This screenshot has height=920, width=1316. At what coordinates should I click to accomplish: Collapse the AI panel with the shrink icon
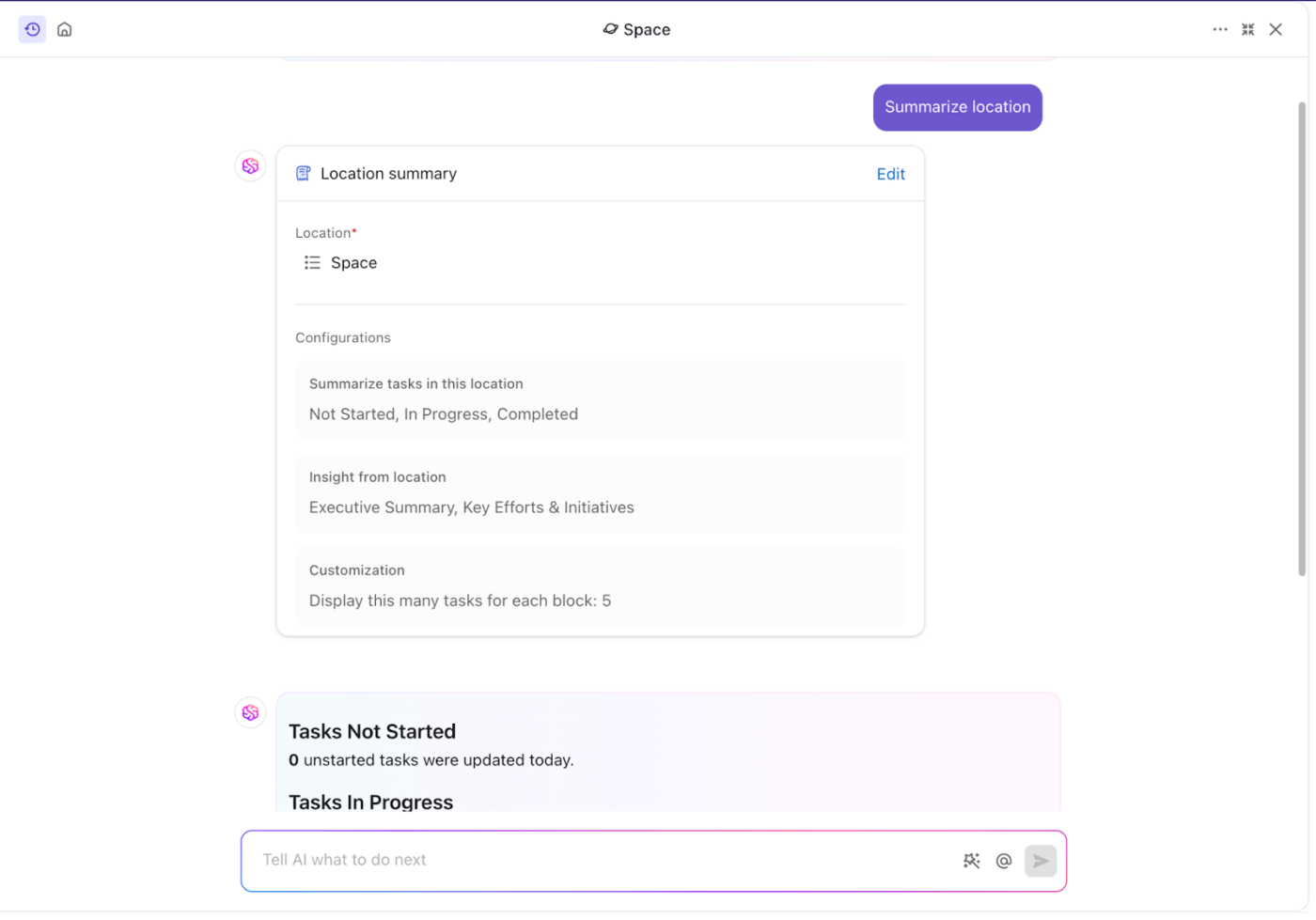(1247, 29)
